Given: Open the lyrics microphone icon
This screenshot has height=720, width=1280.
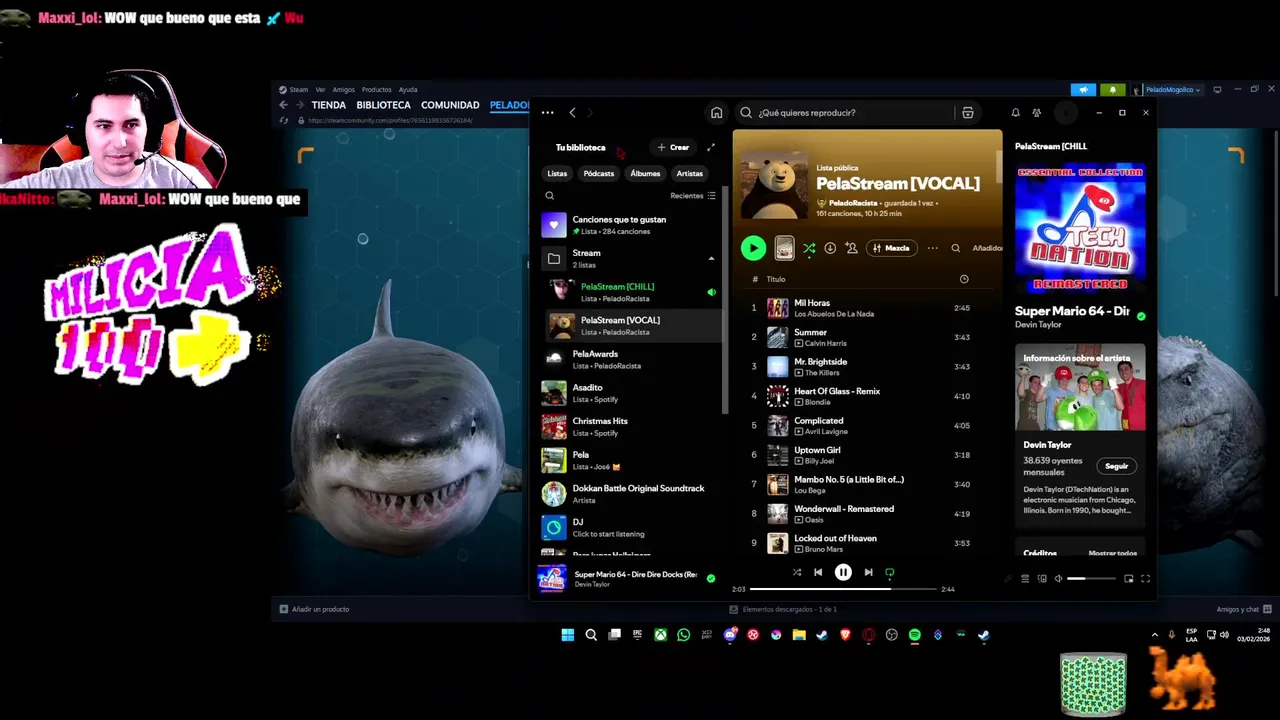Looking at the screenshot, I should click(1008, 578).
